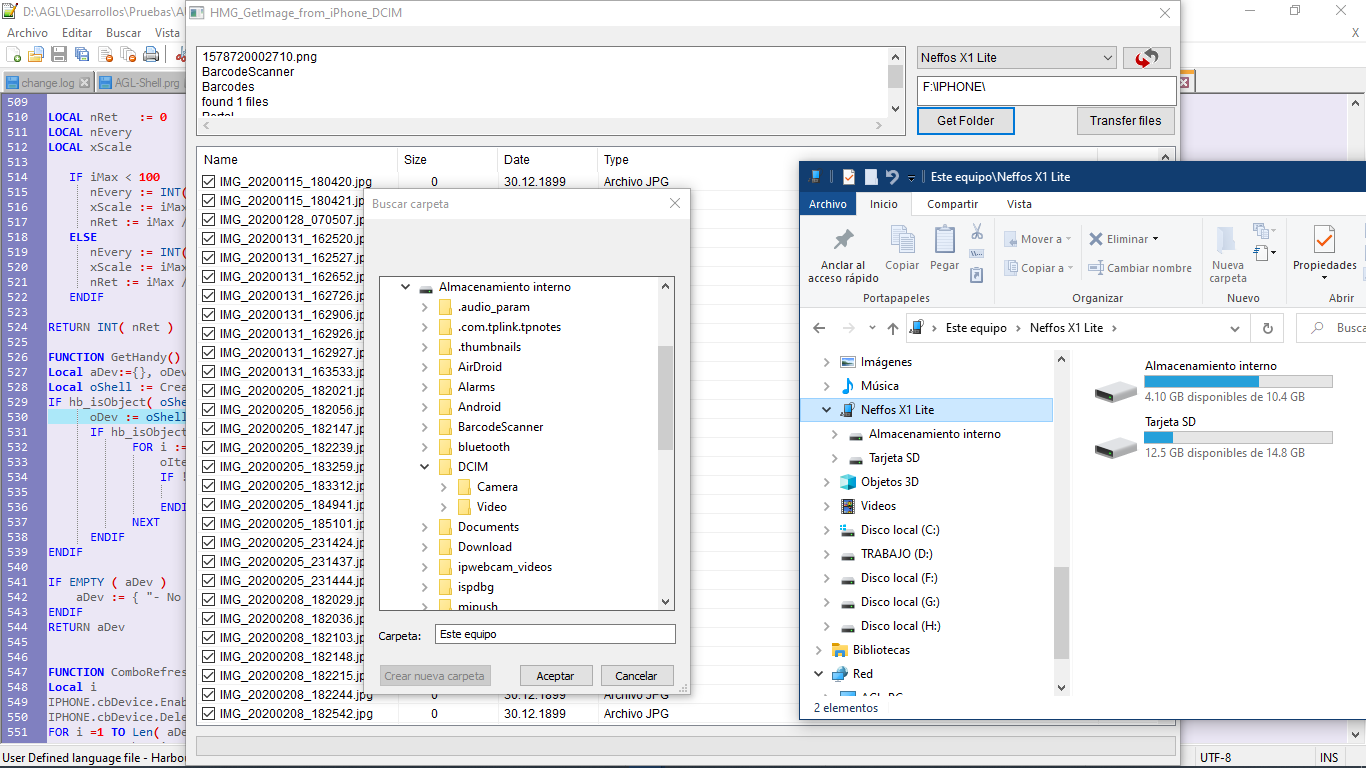Close the change.log tab icon
This screenshot has height=768, width=1366.
pyautogui.click(x=85, y=83)
